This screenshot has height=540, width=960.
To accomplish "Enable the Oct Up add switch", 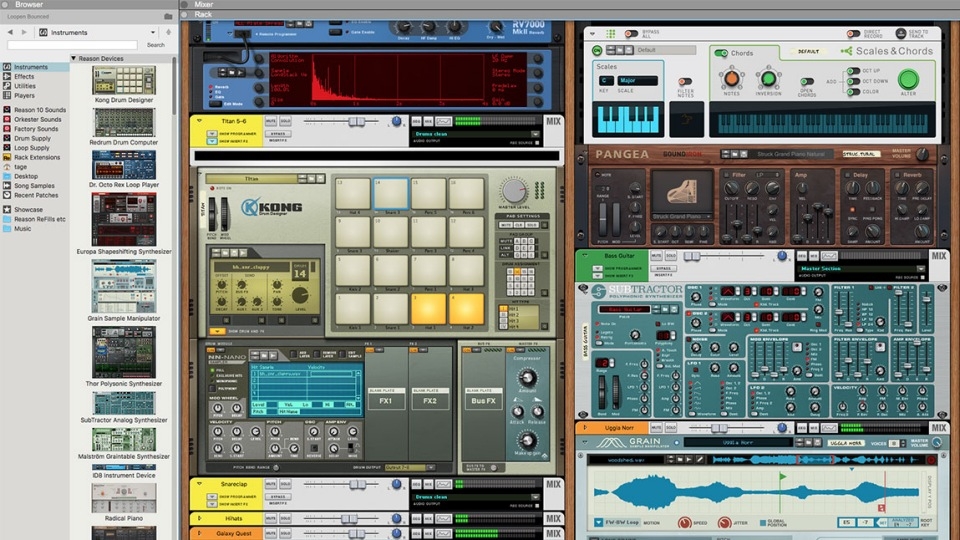I will coord(852,71).
